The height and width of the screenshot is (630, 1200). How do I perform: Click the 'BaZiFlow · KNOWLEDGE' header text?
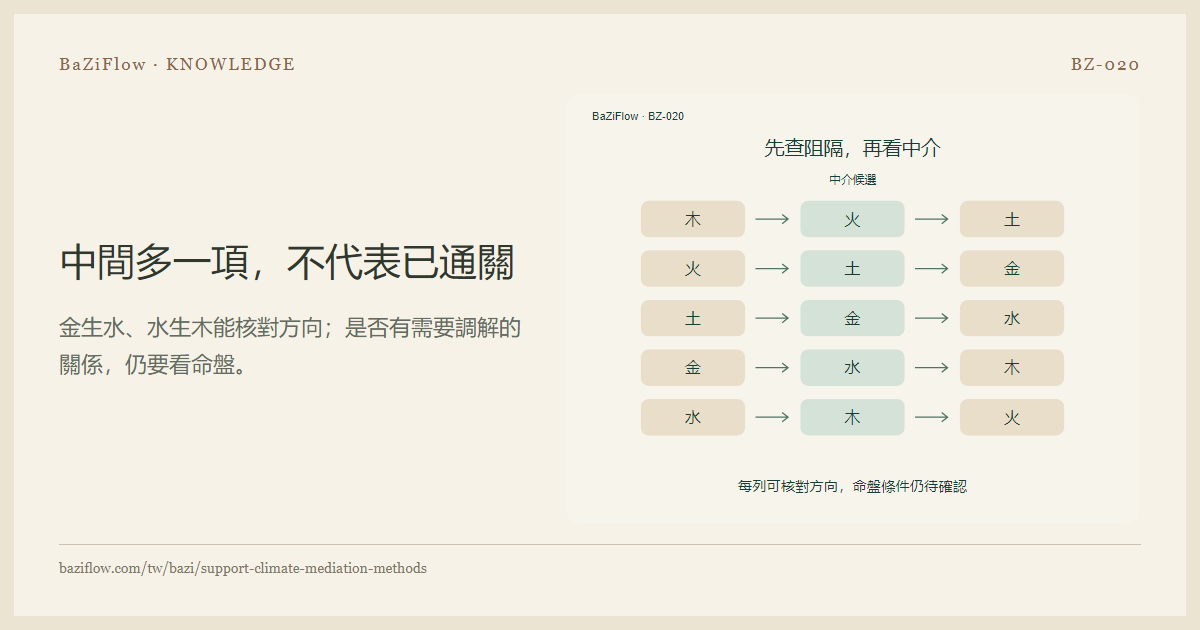click(177, 64)
